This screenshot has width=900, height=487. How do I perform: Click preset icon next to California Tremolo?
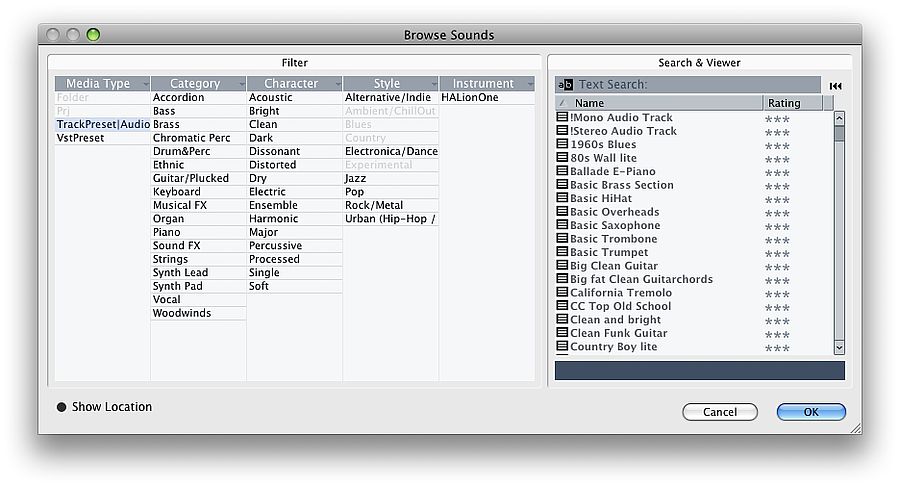[562, 293]
